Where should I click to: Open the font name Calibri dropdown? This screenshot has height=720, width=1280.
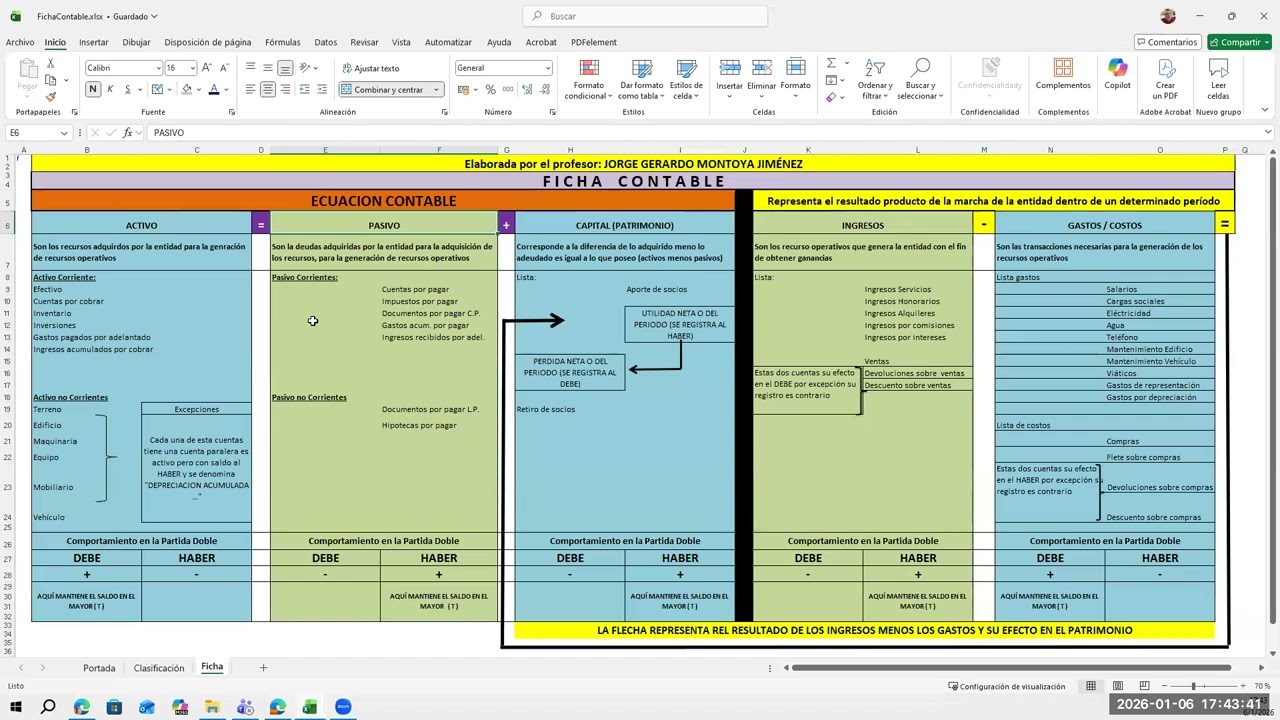pyautogui.click(x=158, y=68)
